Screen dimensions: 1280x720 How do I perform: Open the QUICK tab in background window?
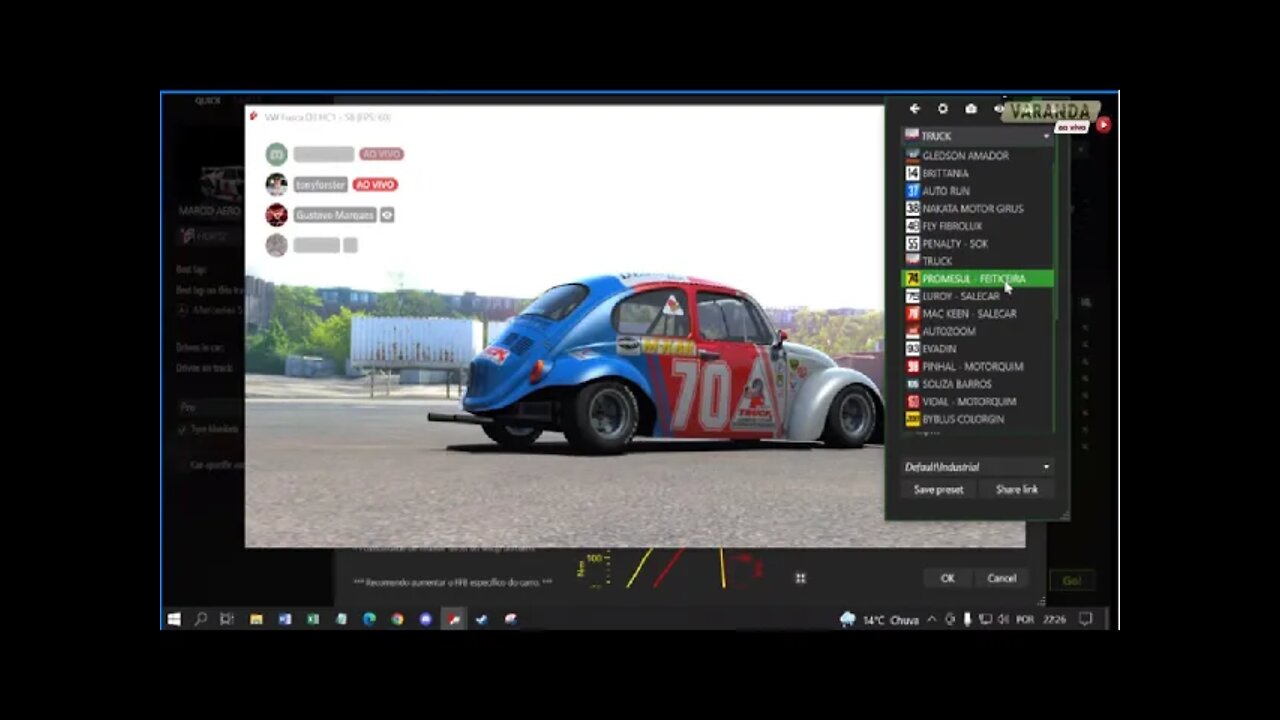pos(208,101)
